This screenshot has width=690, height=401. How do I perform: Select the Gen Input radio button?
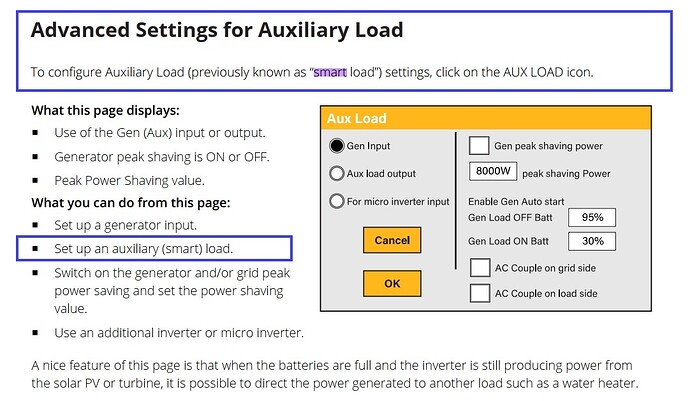click(337, 145)
